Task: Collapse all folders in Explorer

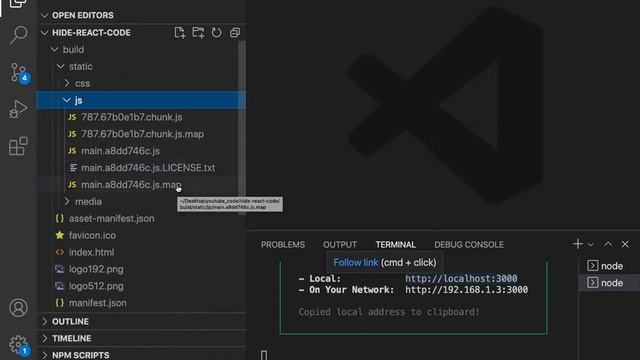Action: tap(235, 33)
